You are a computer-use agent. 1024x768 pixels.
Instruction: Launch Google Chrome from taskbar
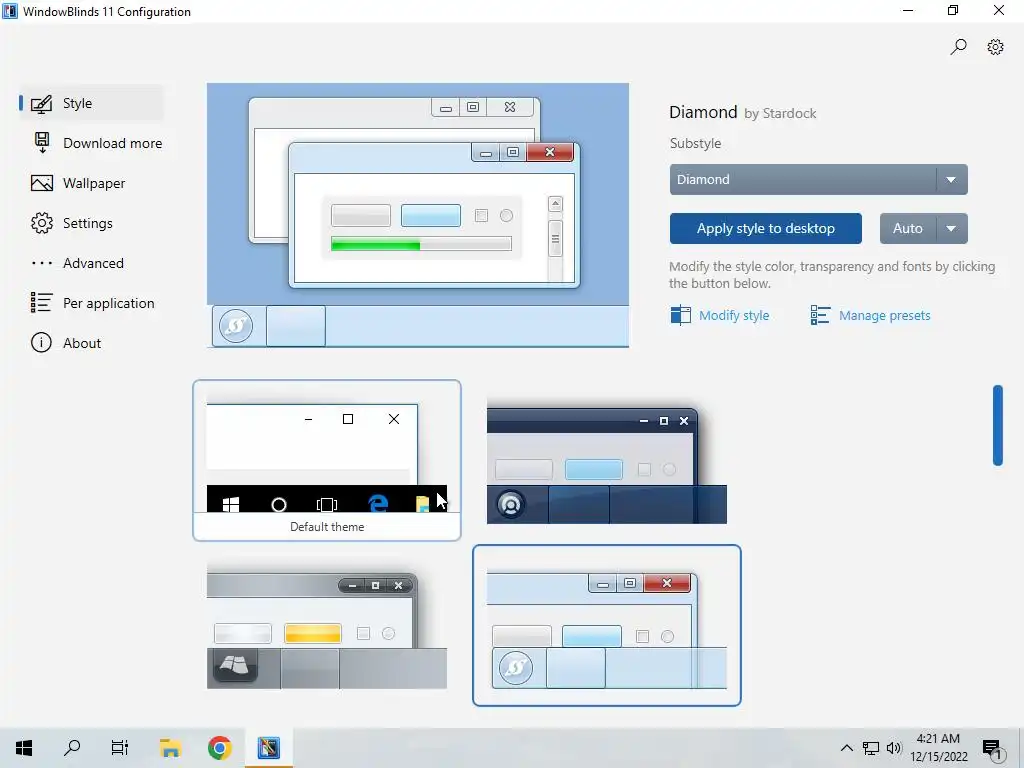(219, 748)
